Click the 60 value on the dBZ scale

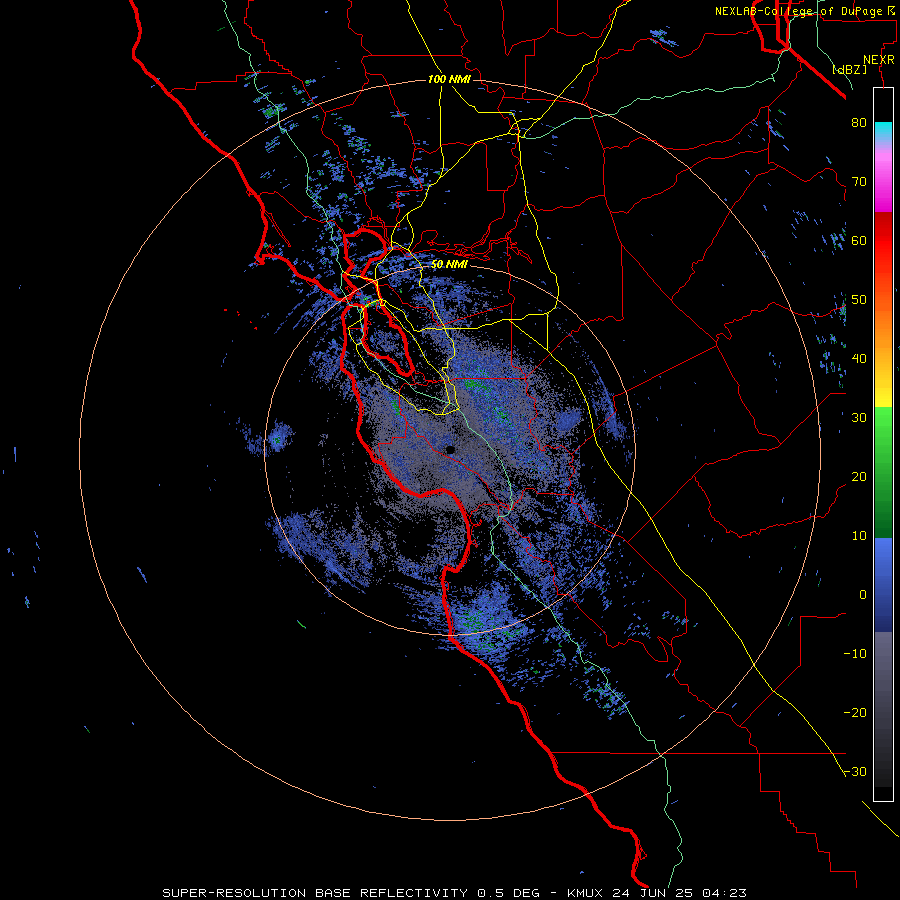(859, 240)
